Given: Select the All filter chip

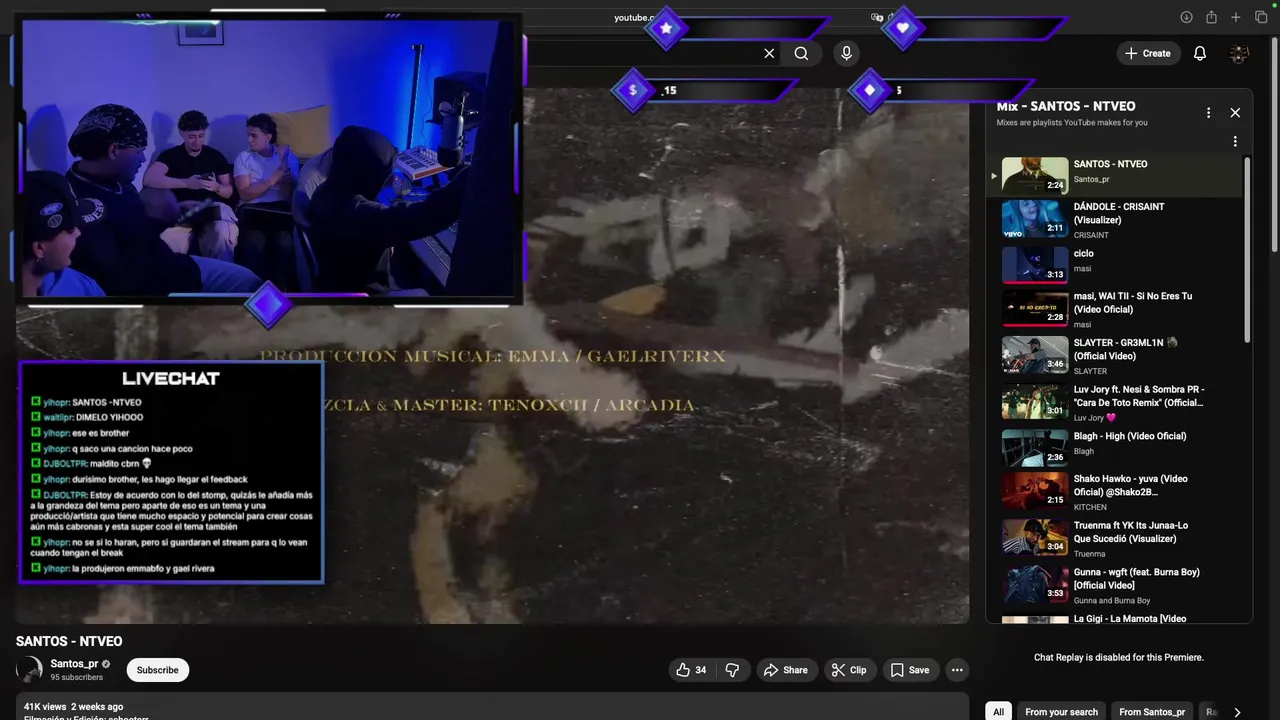Looking at the screenshot, I should click(x=997, y=712).
